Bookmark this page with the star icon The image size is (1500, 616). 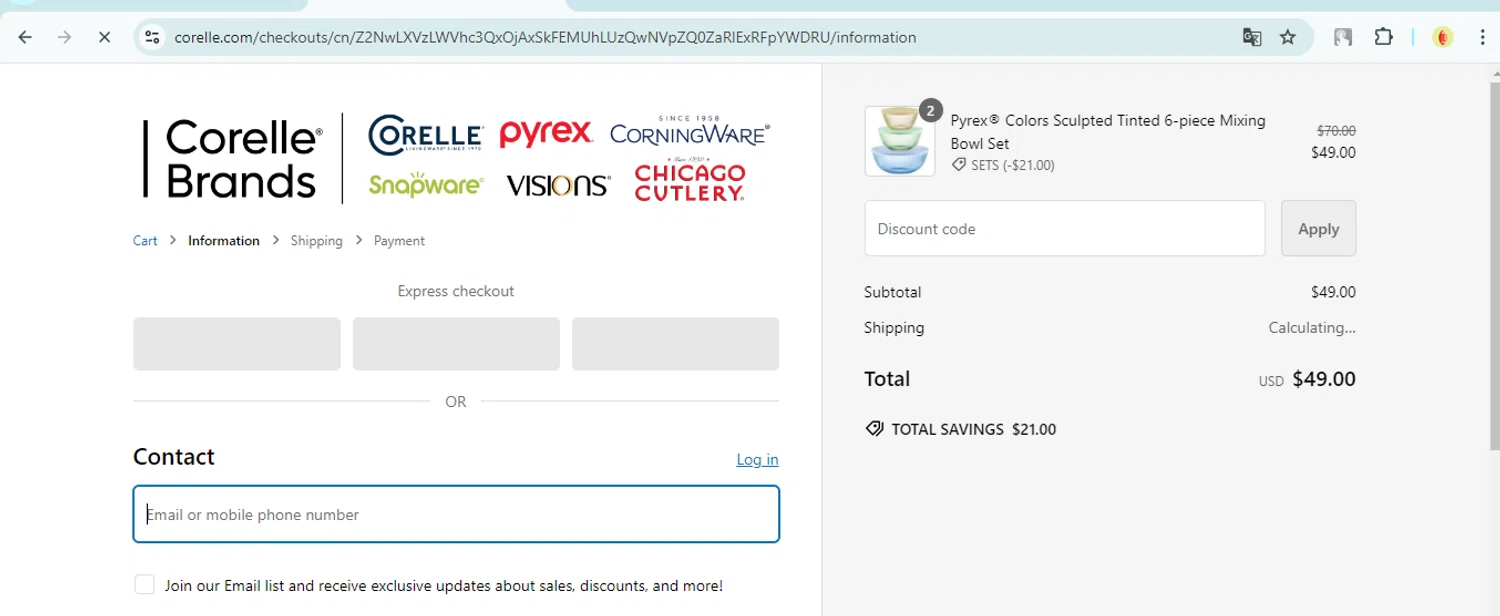point(1288,37)
